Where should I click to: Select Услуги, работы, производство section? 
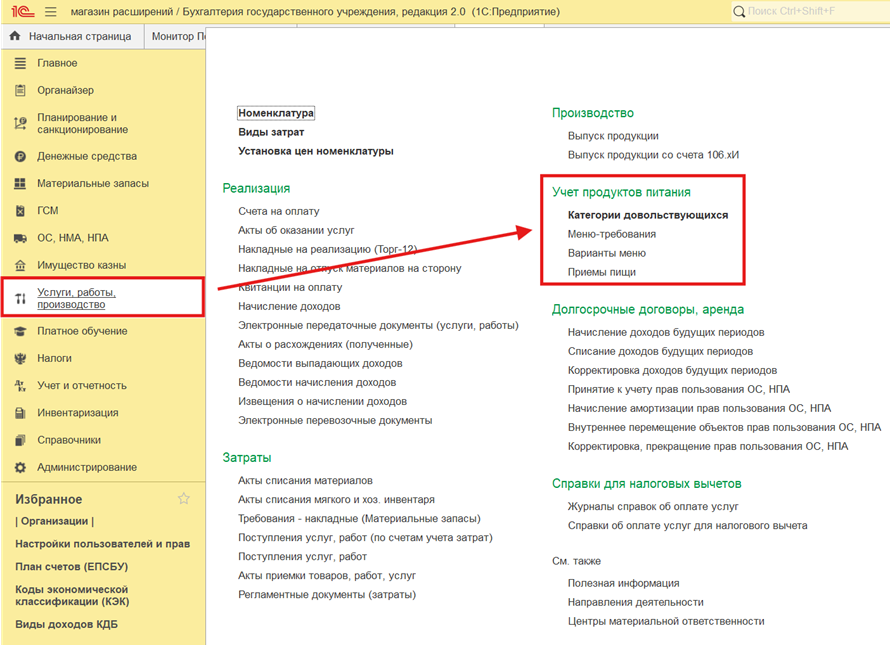77,298
